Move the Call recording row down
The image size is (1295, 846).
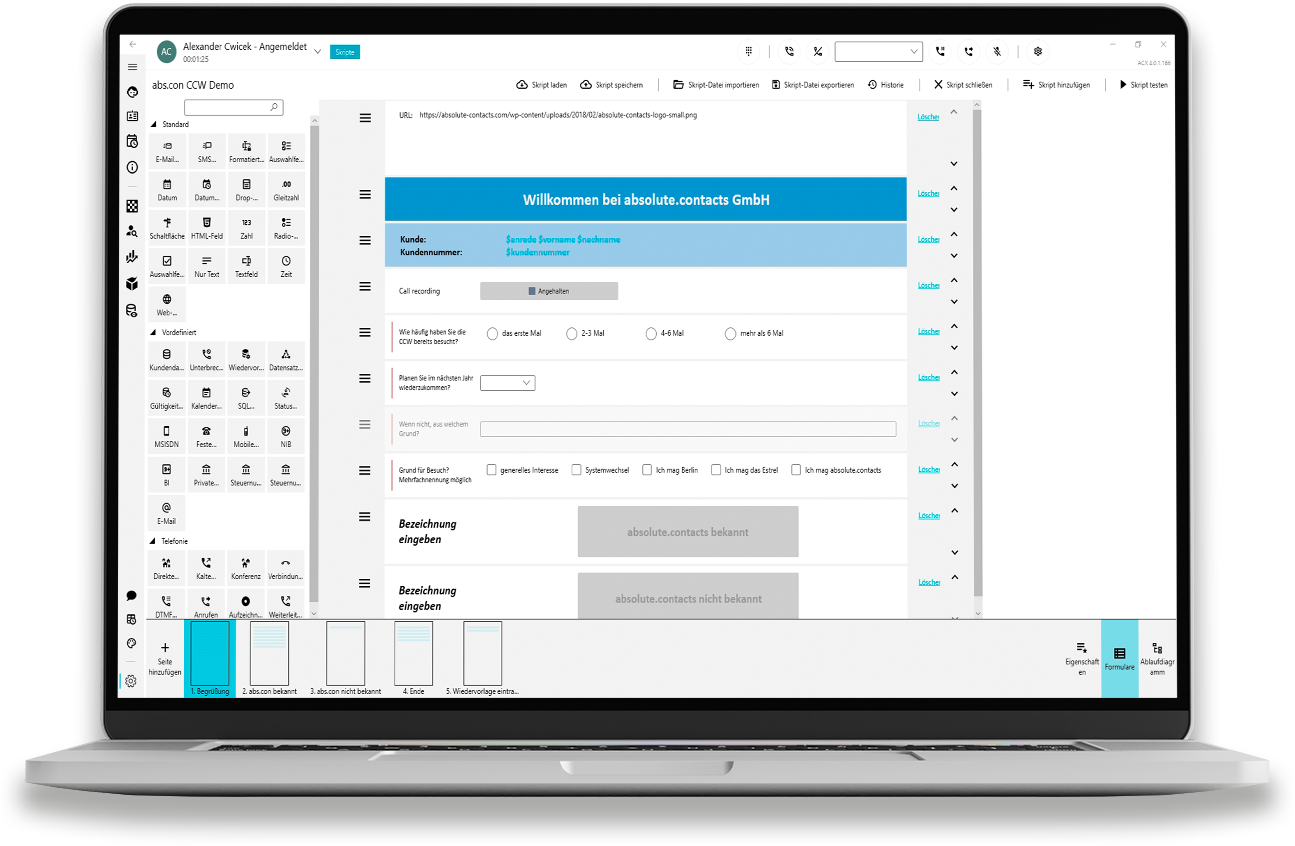coord(954,302)
